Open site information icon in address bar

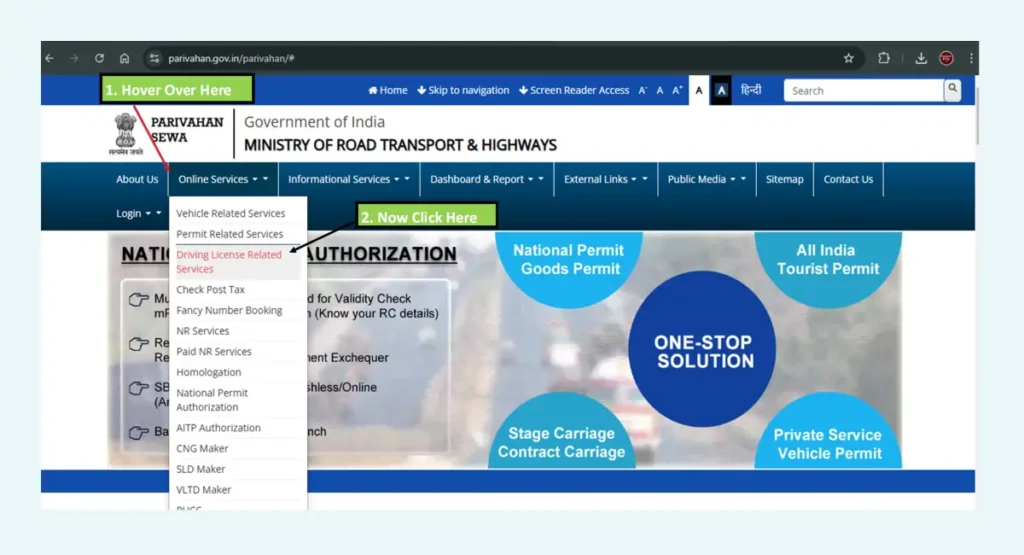pos(154,58)
